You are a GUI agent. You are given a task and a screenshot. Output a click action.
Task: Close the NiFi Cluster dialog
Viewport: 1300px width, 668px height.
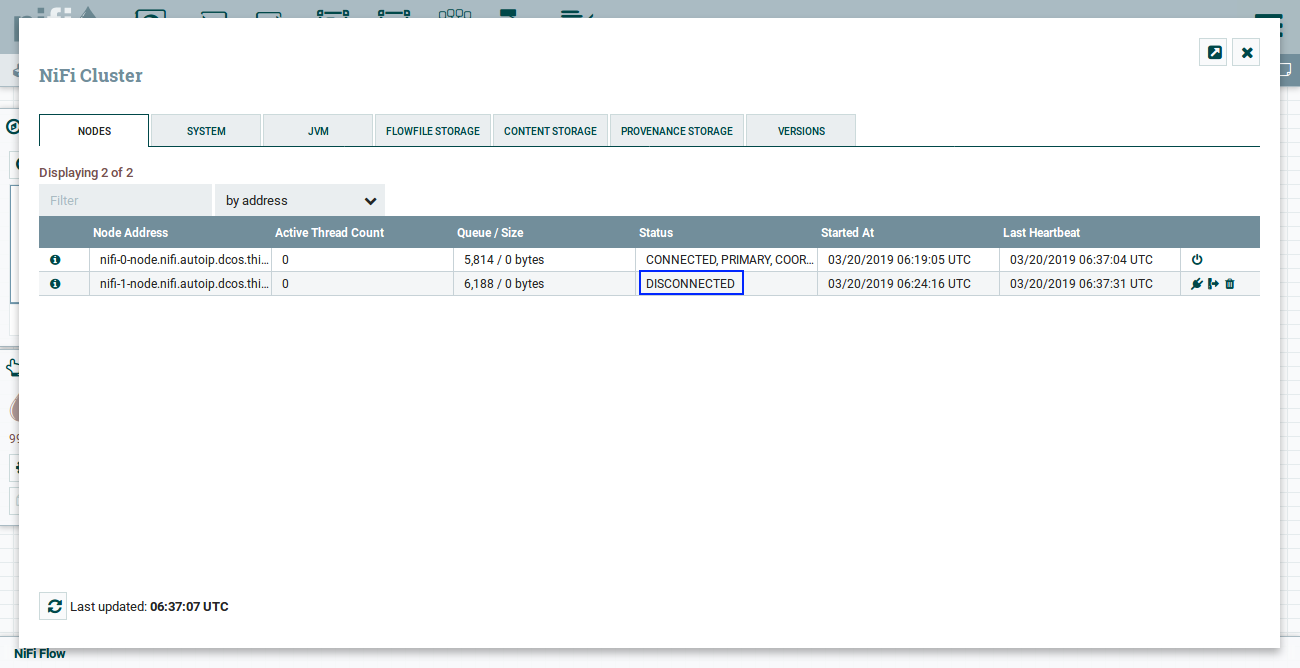click(1247, 53)
